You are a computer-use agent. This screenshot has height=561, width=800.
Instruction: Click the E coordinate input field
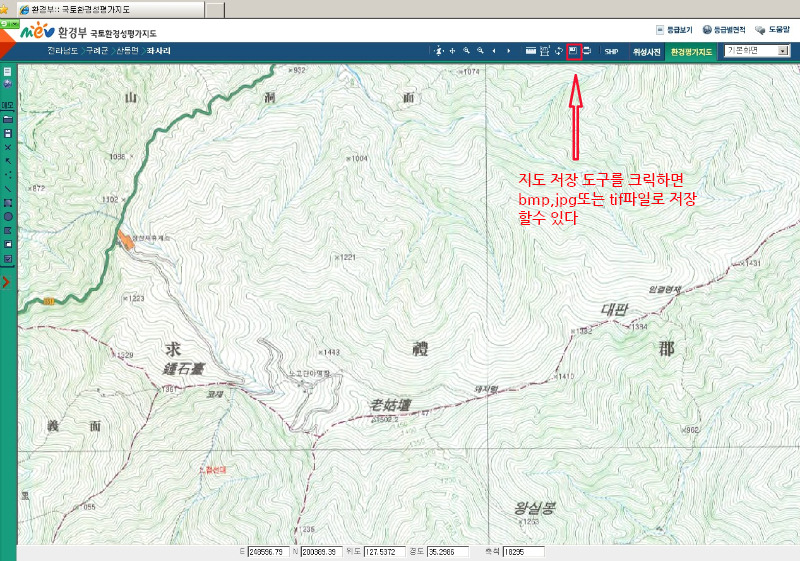click(268, 552)
